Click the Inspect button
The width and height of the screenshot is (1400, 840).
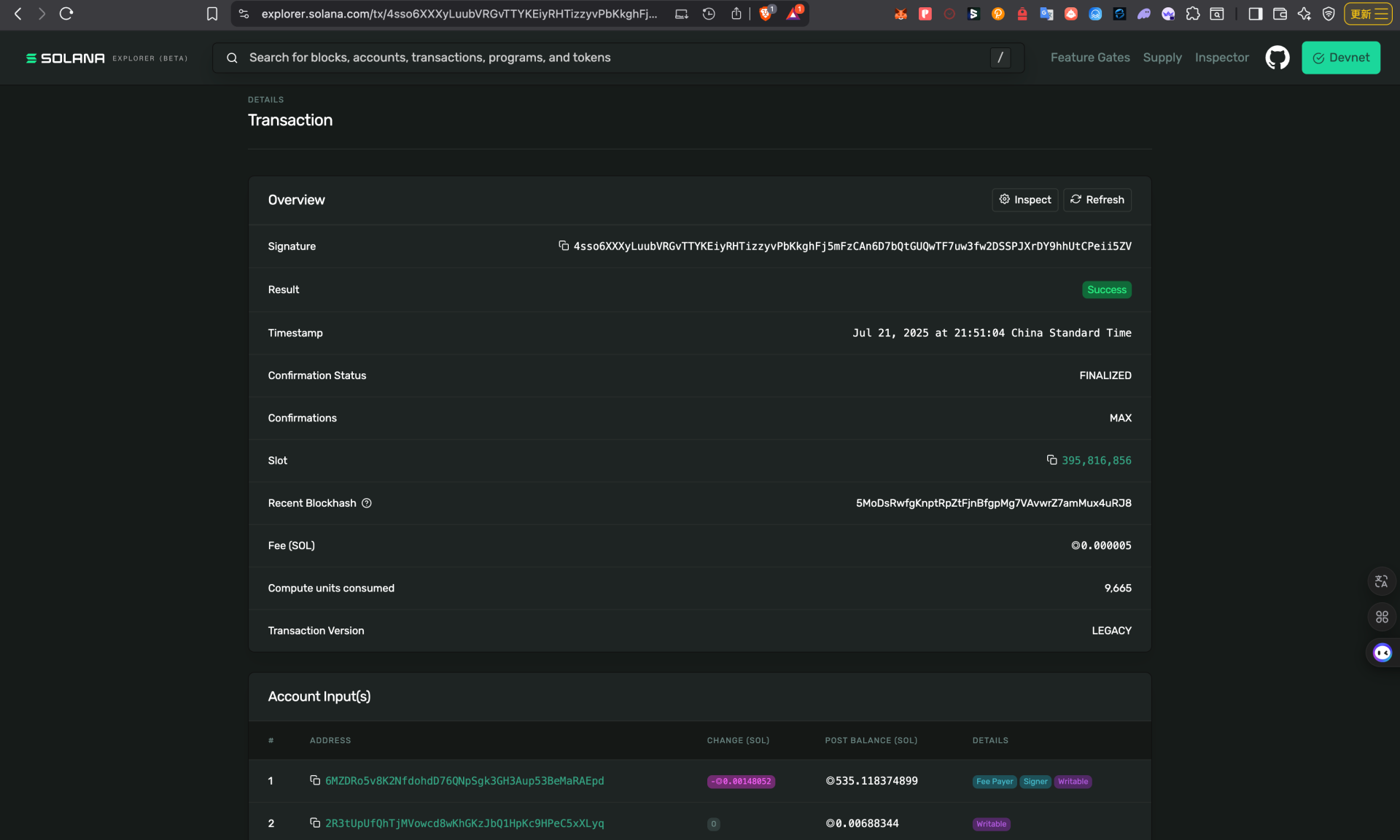tap(1024, 200)
